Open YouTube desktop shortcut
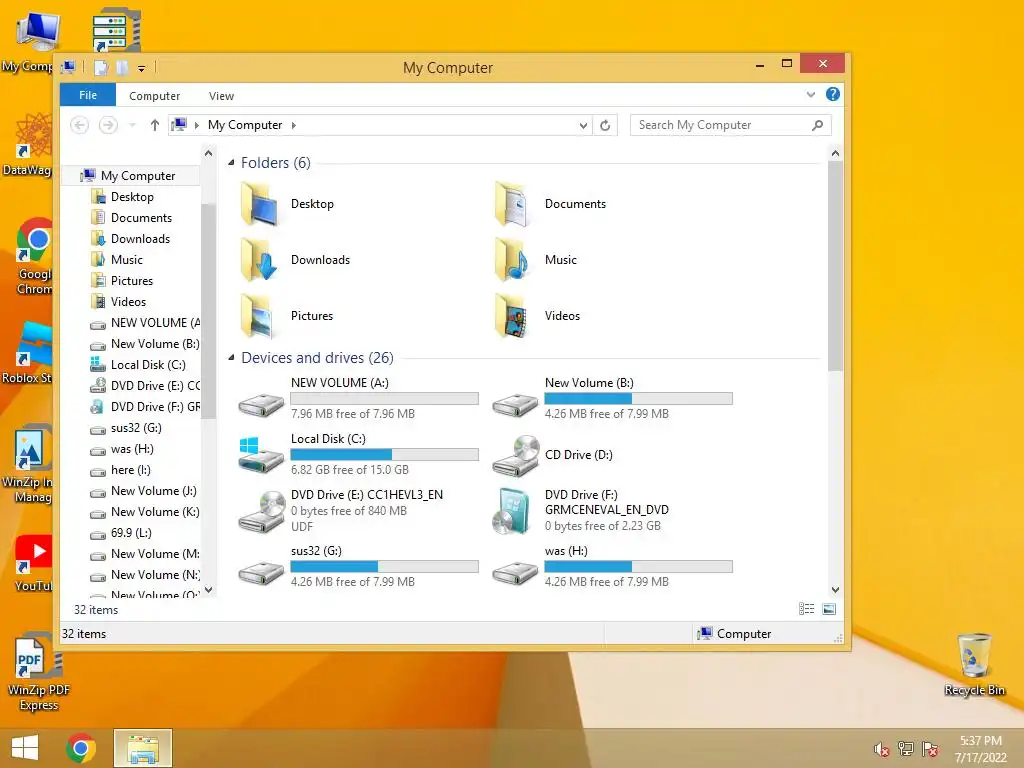The width and height of the screenshot is (1024, 768). 33,563
